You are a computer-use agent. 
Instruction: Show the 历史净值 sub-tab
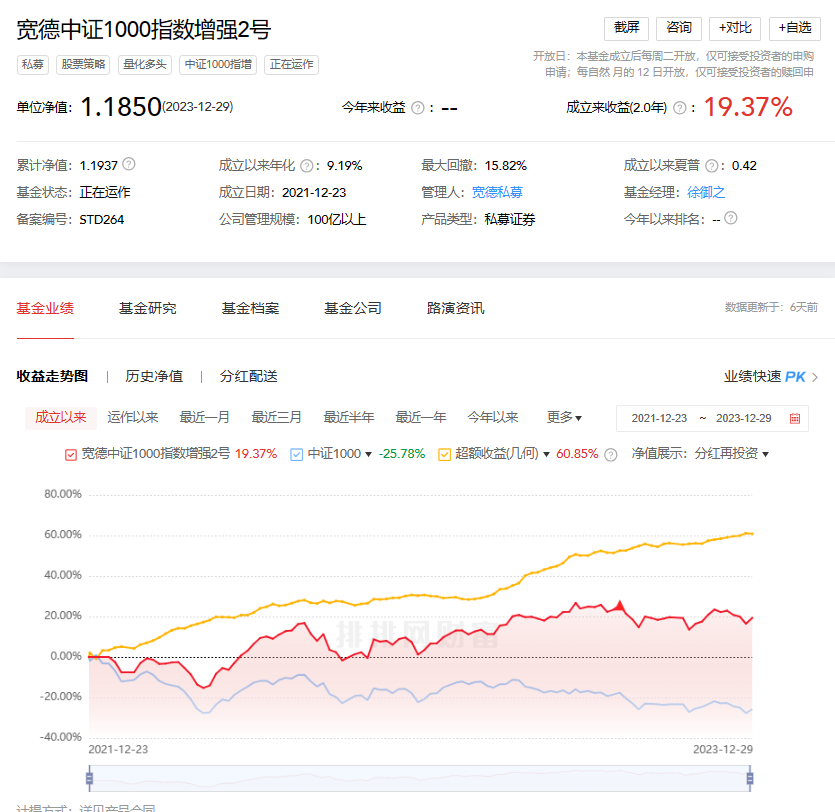pos(154,376)
